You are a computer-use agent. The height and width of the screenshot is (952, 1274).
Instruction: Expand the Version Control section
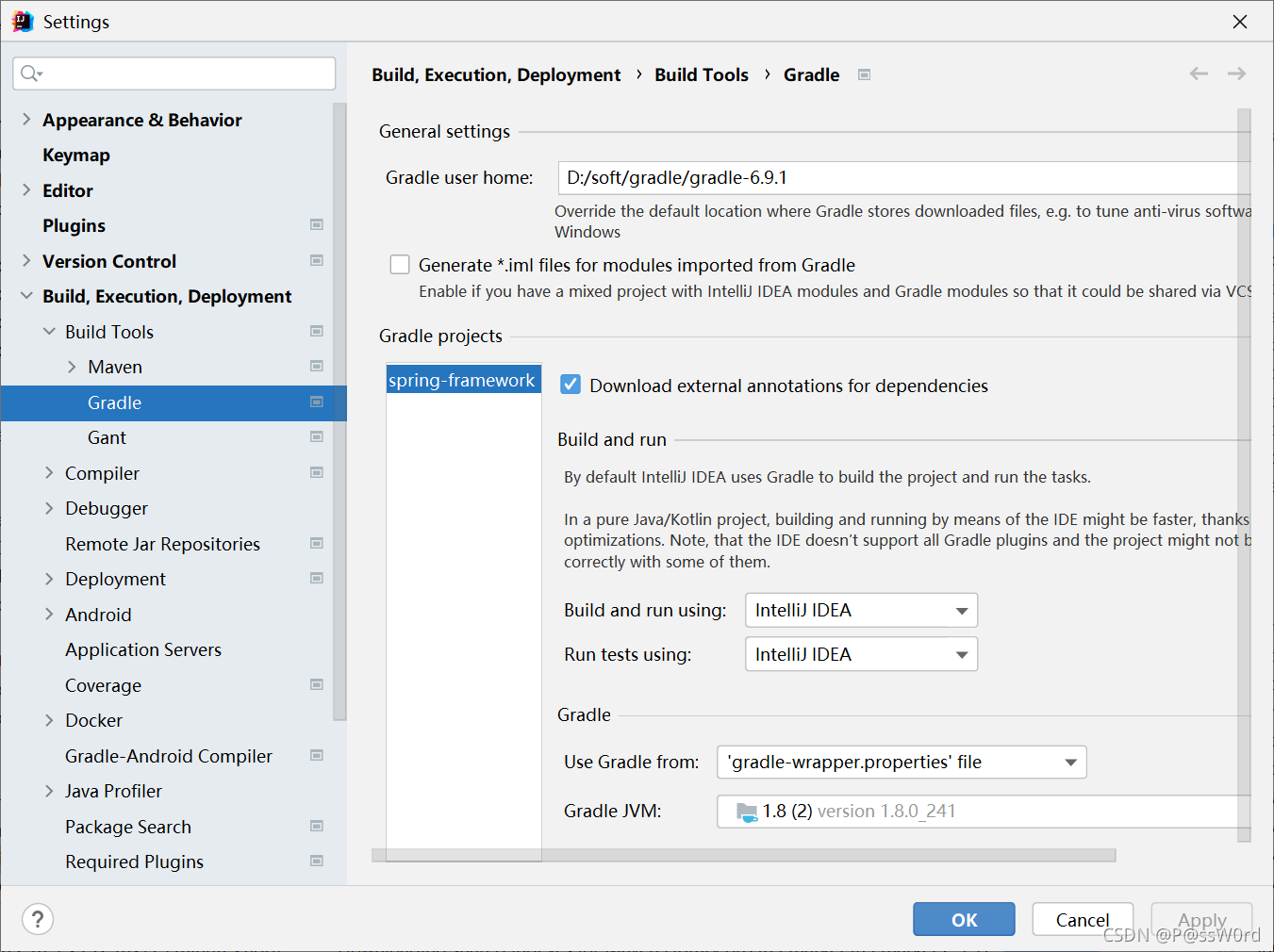pyautogui.click(x=26, y=261)
